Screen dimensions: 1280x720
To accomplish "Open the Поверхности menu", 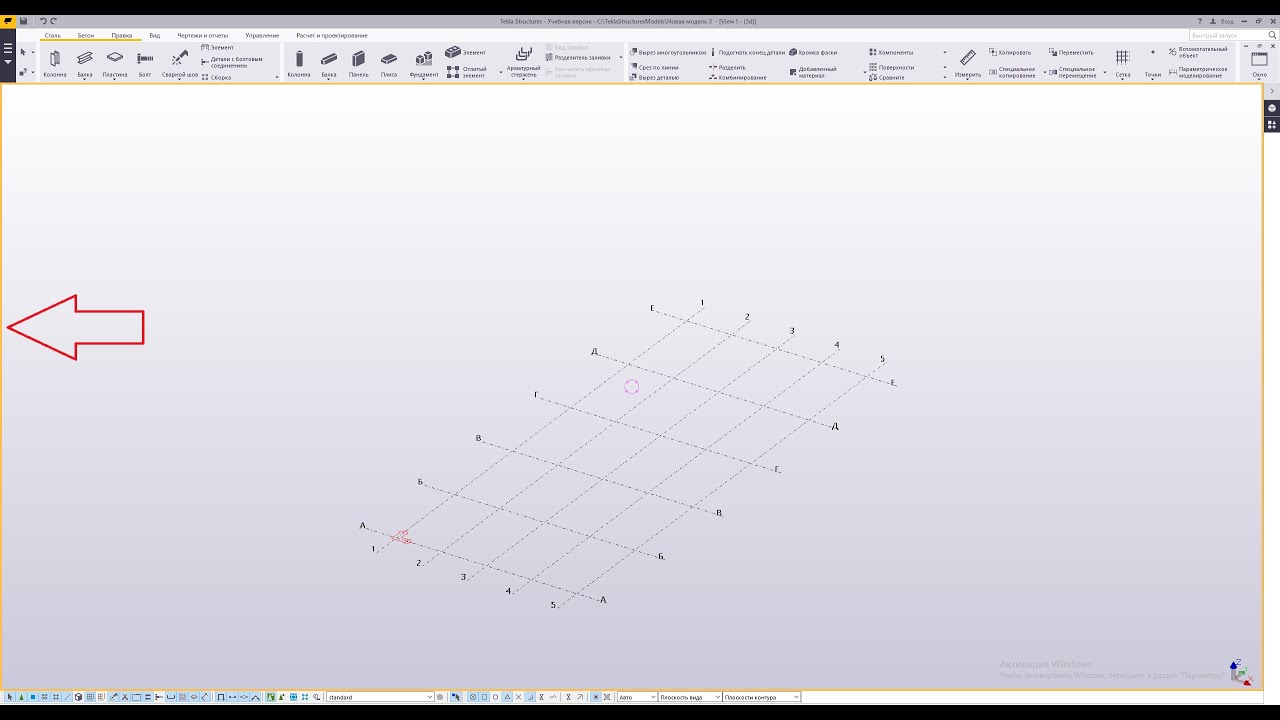I will coord(891,67).
